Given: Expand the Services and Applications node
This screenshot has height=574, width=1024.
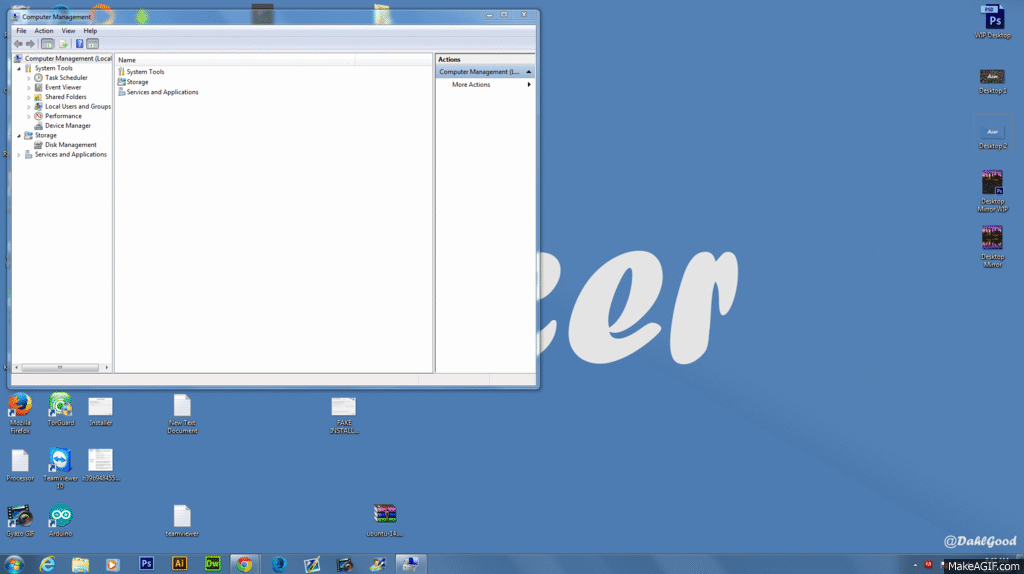Looking at the screenshot, I should pyautogui.click(x=19, y=155).
